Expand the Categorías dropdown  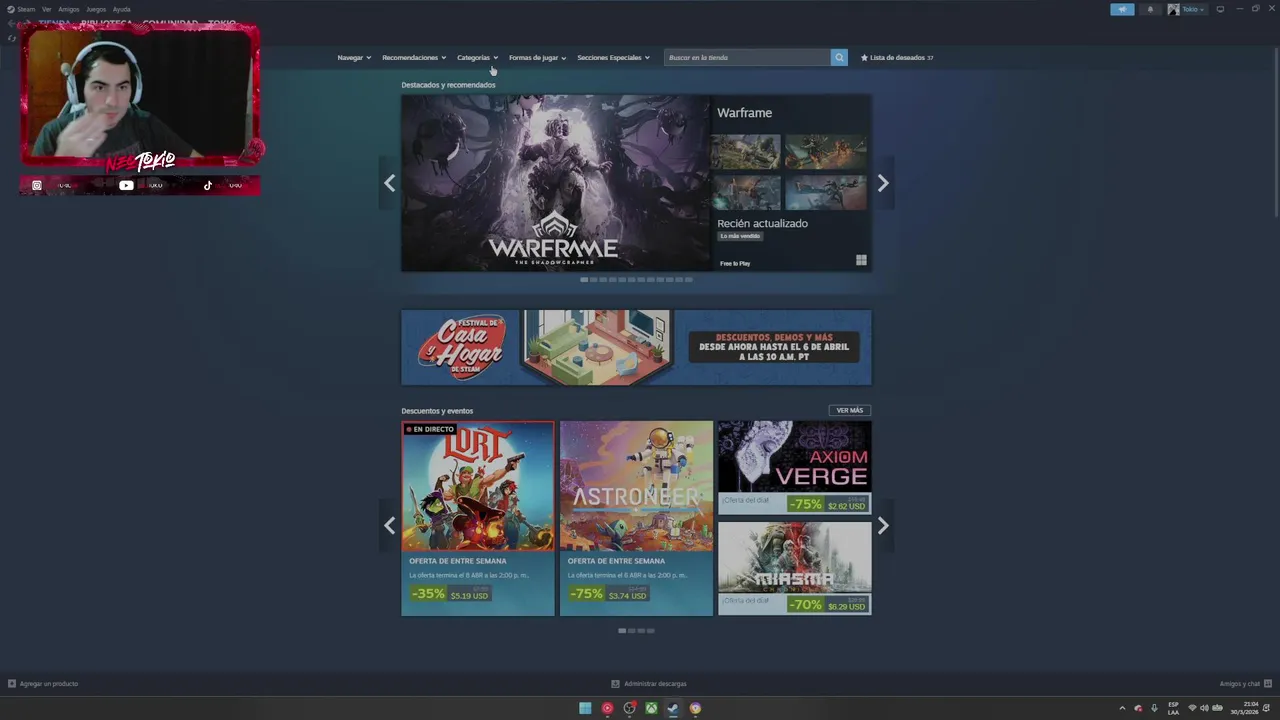point(477,58)
